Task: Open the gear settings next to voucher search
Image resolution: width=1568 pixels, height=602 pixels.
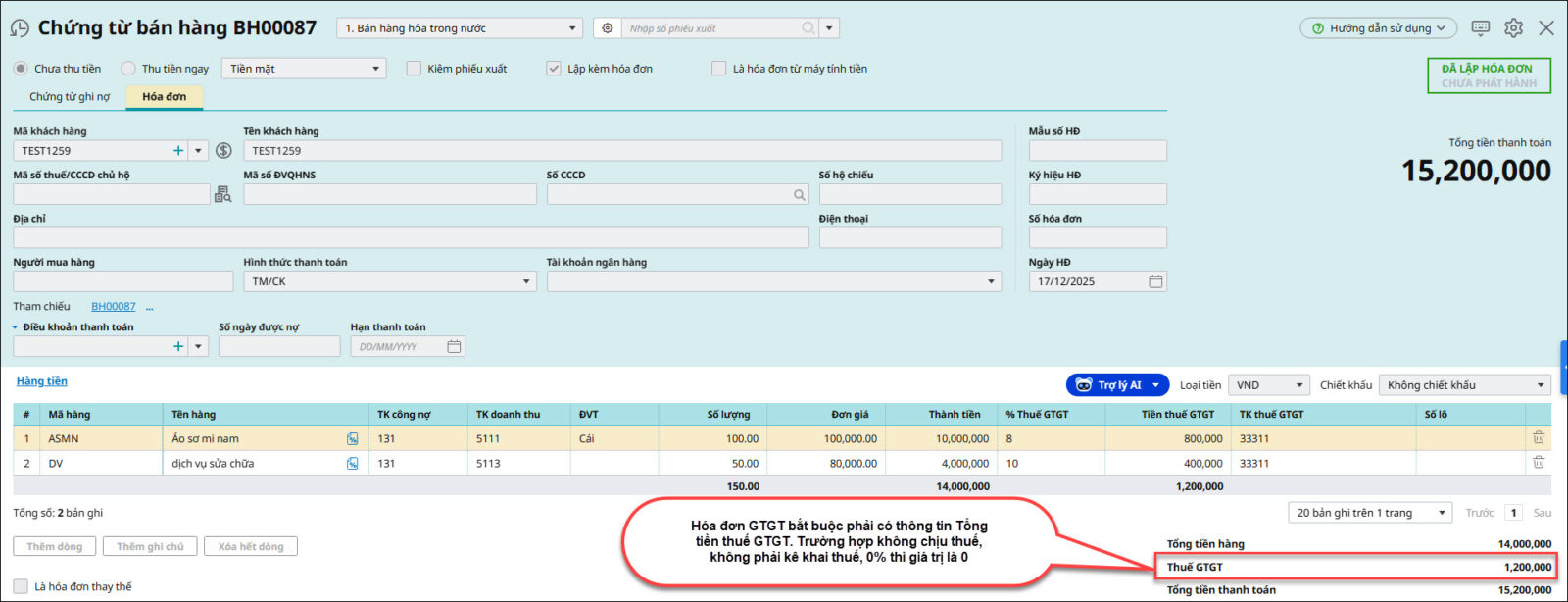Action: [x=608, y=28]
